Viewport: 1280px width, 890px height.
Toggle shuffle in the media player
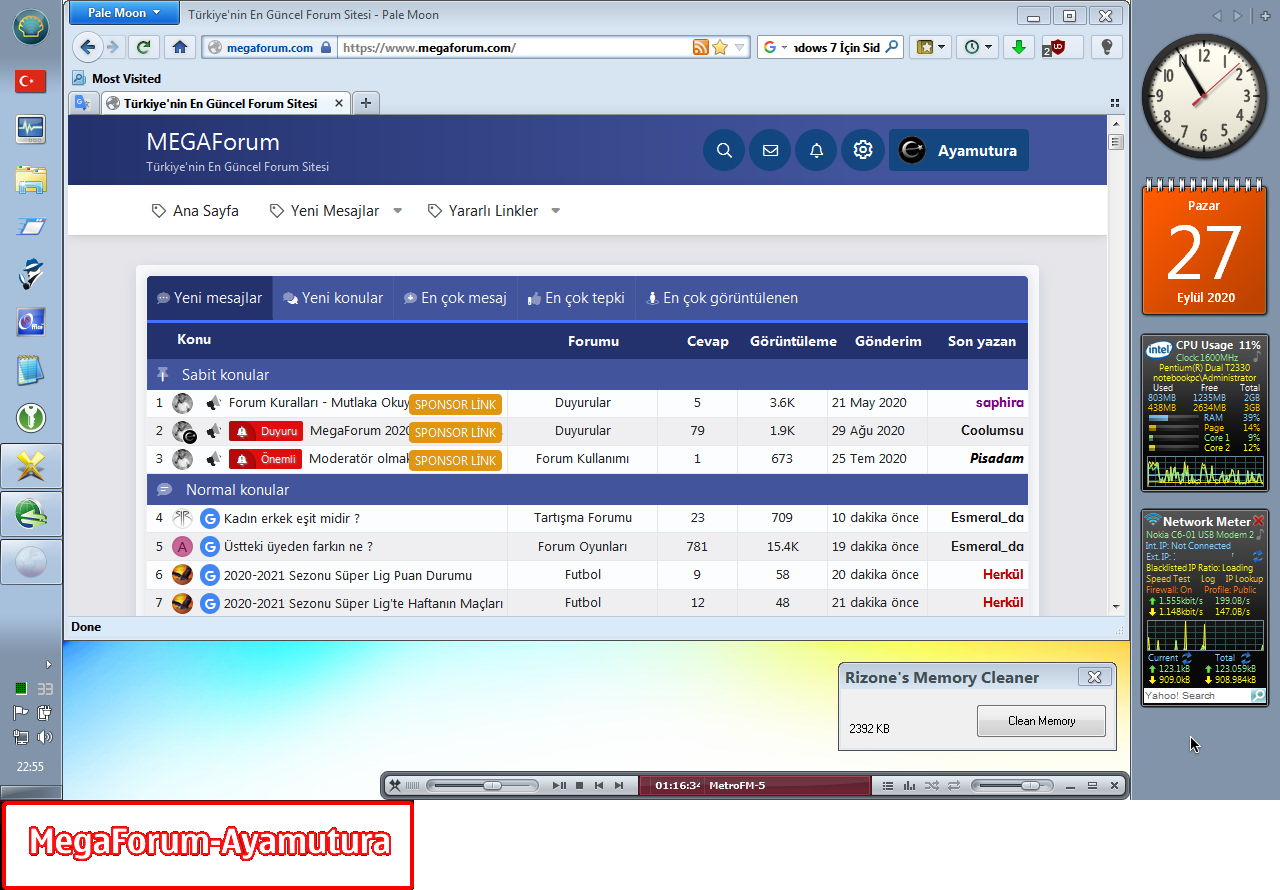tap(932, 786)
